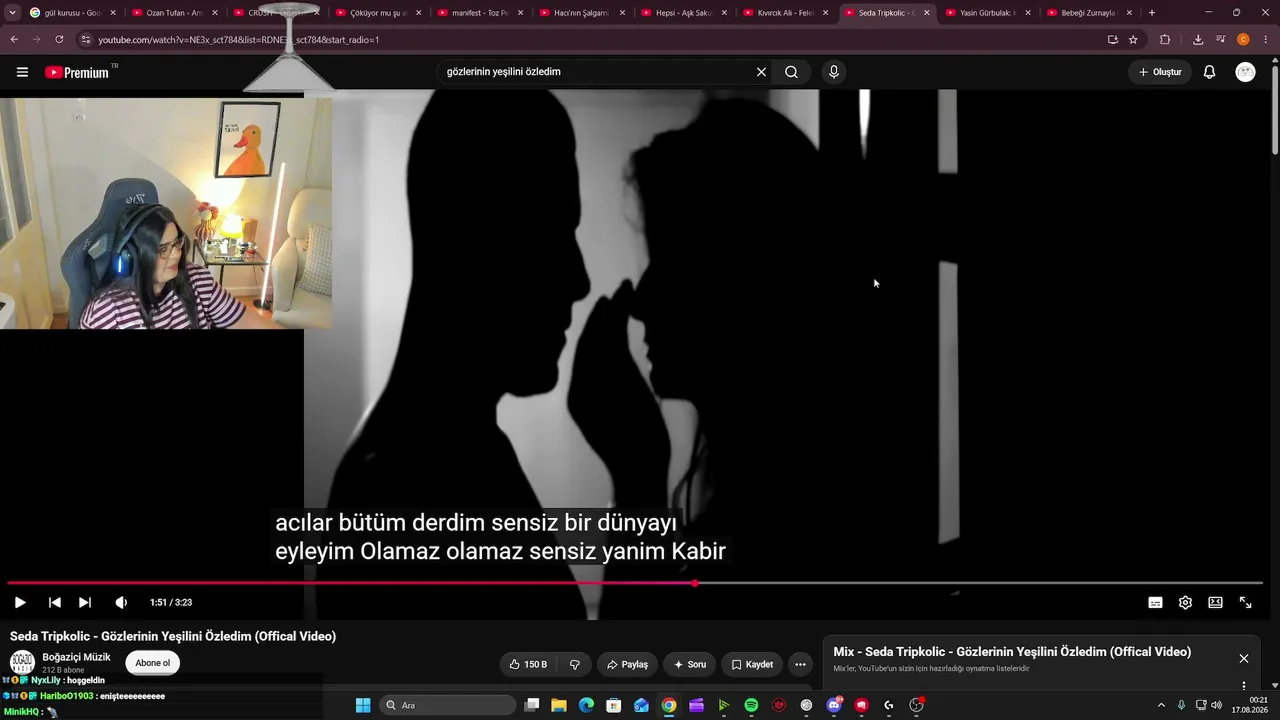Switch to the Kıvırcık Ali tab

(x=785, y=13)
